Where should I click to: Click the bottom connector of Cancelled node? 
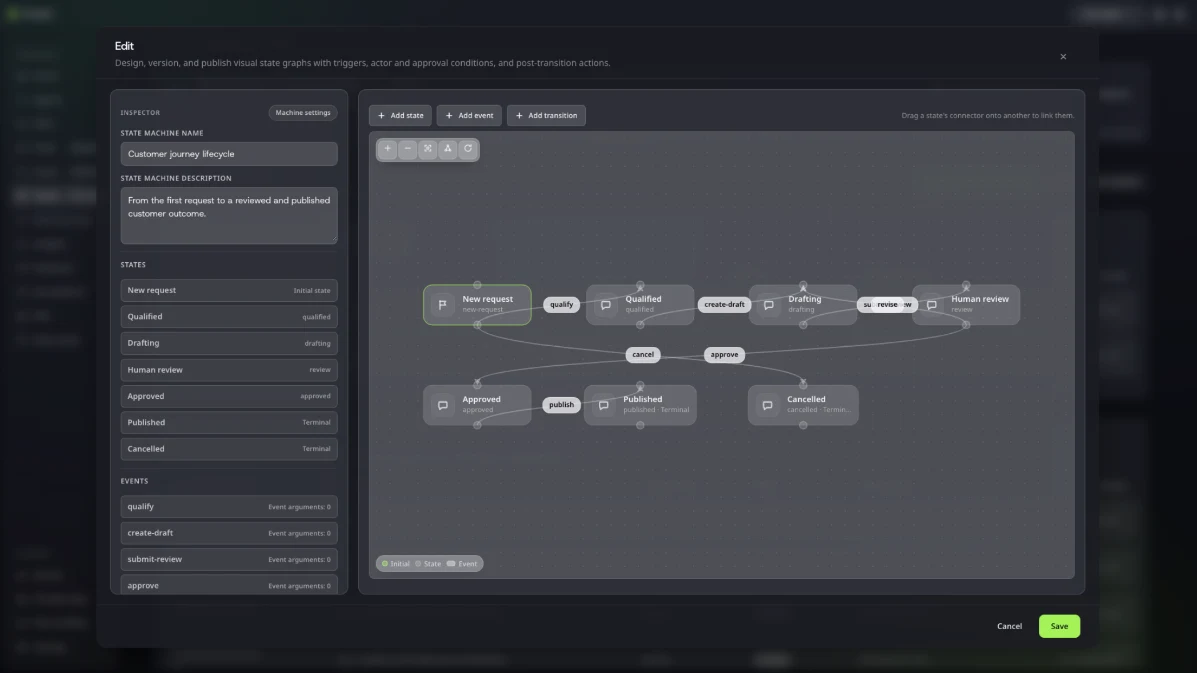(x=803, y=425)
